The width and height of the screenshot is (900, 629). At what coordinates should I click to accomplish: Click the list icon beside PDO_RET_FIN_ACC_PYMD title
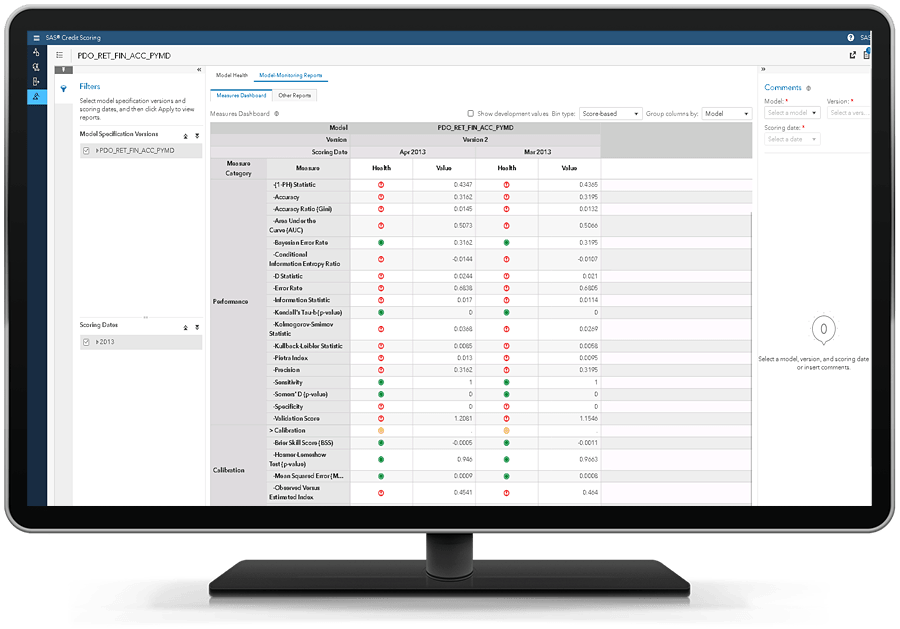pyautogui.click(x=61, y=55)
